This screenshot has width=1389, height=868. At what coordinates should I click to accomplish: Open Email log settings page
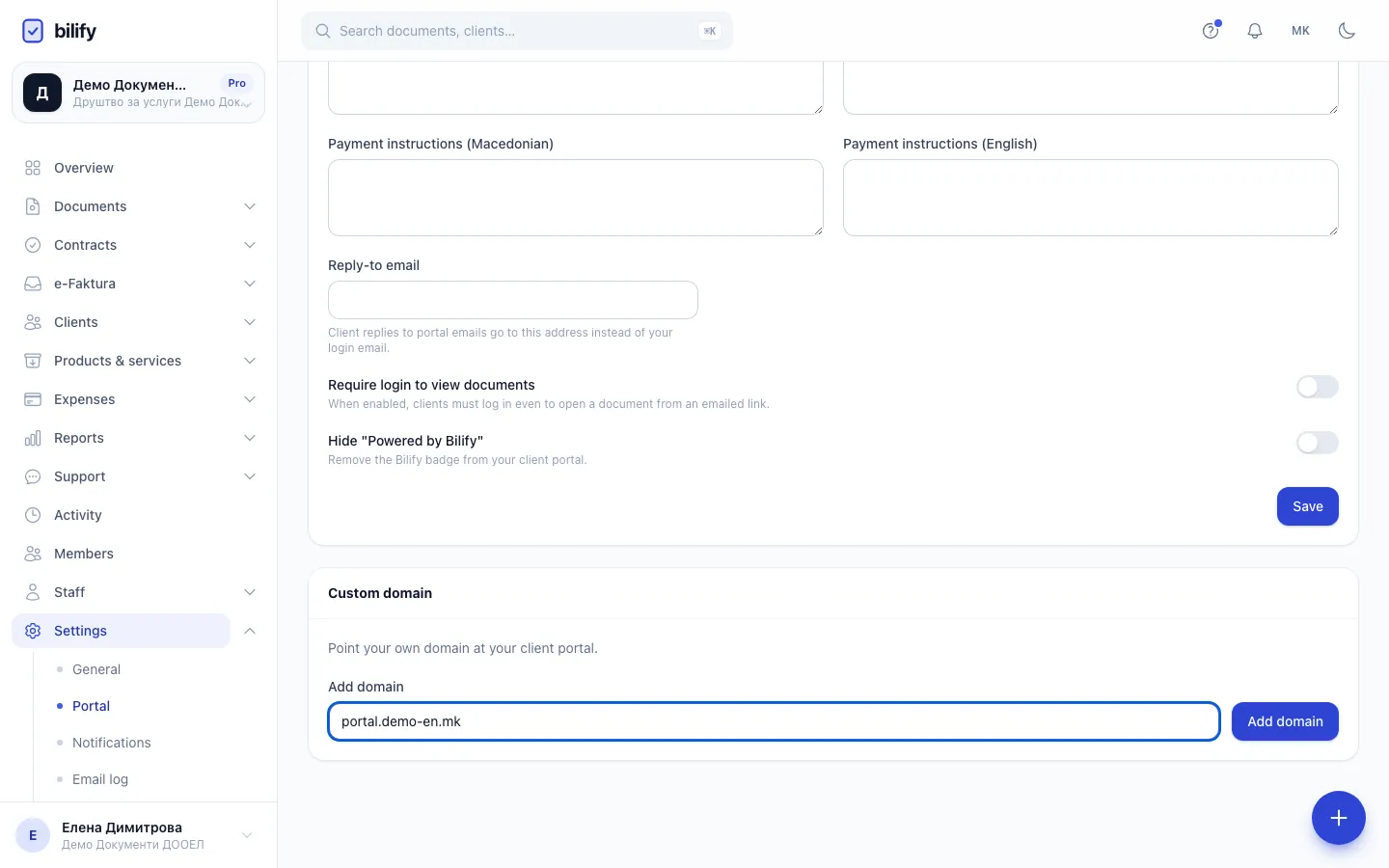point(100,779)
